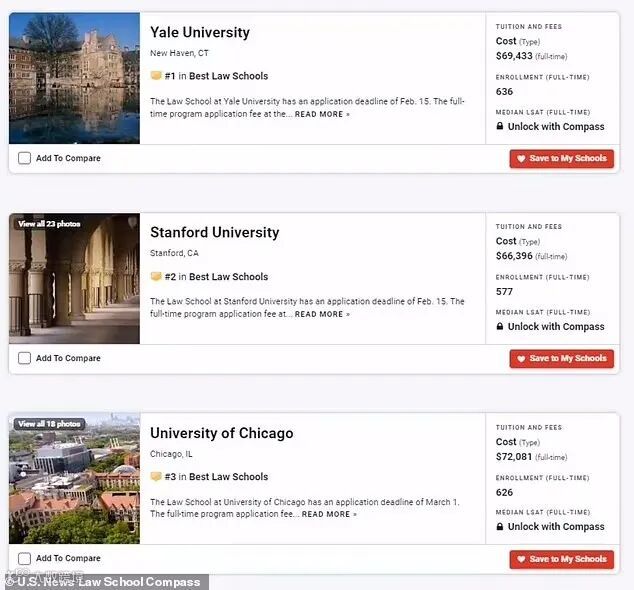Click the heart icon on Yale's Save button
Viewport: 634px width, 590px height.
click(x=521, y=159)
